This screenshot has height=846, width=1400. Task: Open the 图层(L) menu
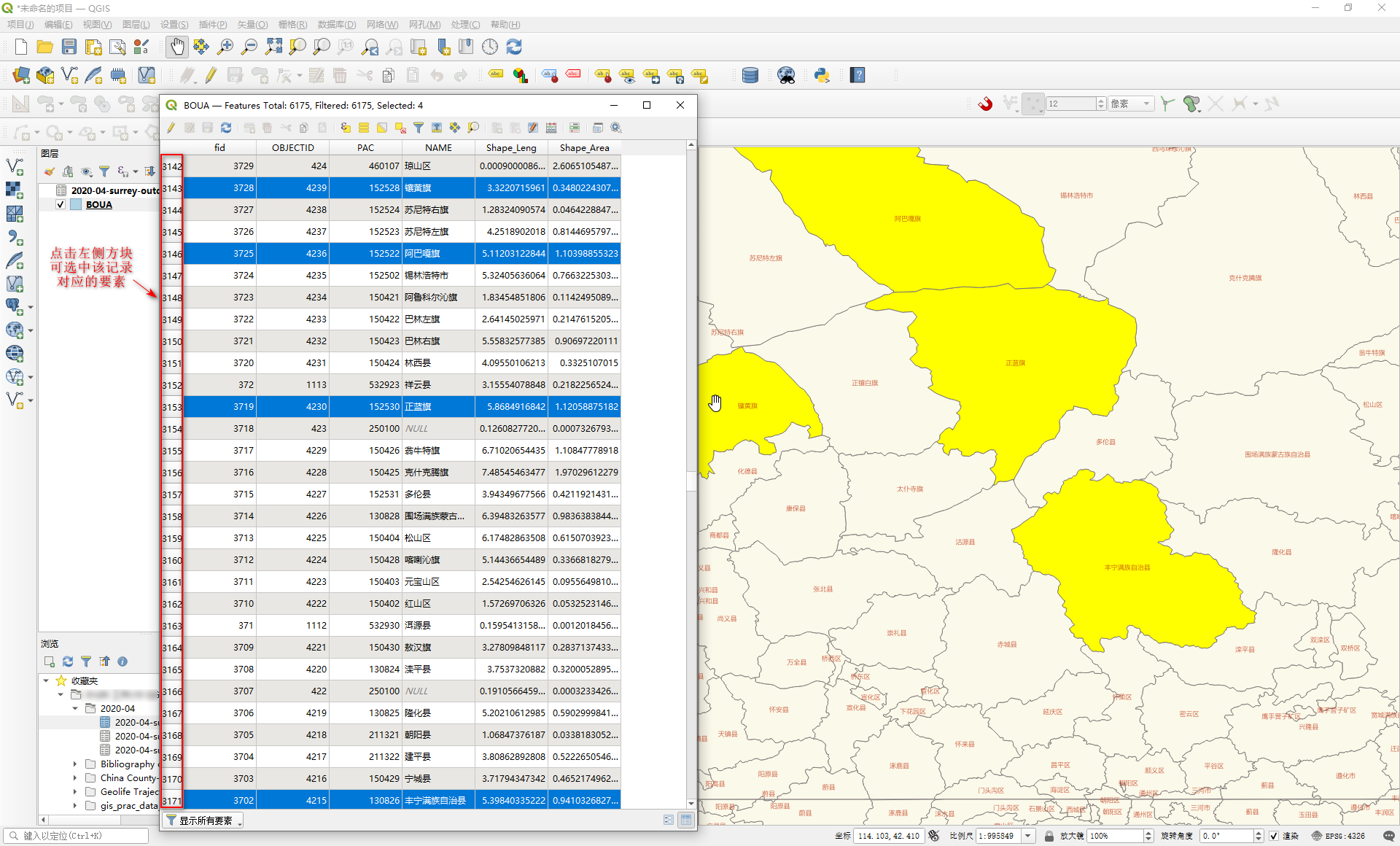[136, 24]
